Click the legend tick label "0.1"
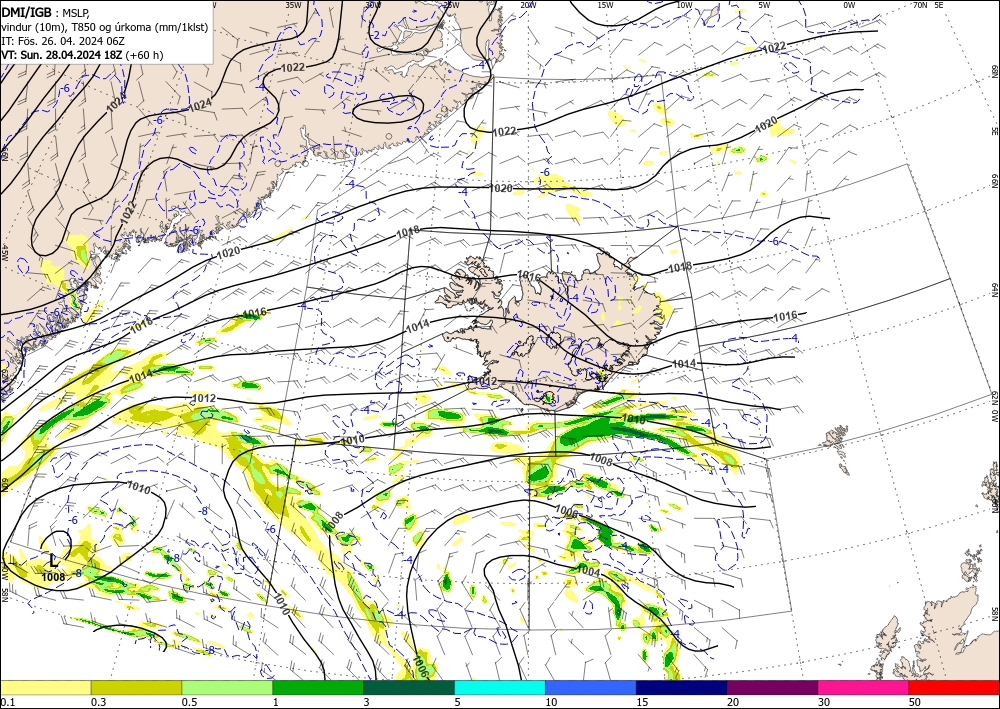The height and width of the screenshot is (709, 1000). 6,702
